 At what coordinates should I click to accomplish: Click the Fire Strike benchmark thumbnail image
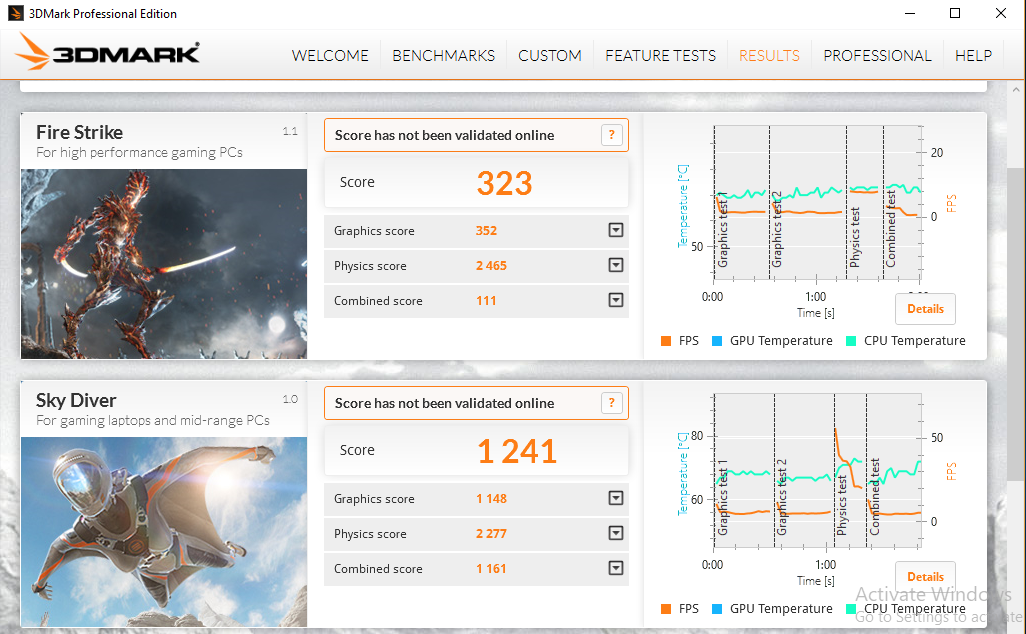(x=164, y=264)
